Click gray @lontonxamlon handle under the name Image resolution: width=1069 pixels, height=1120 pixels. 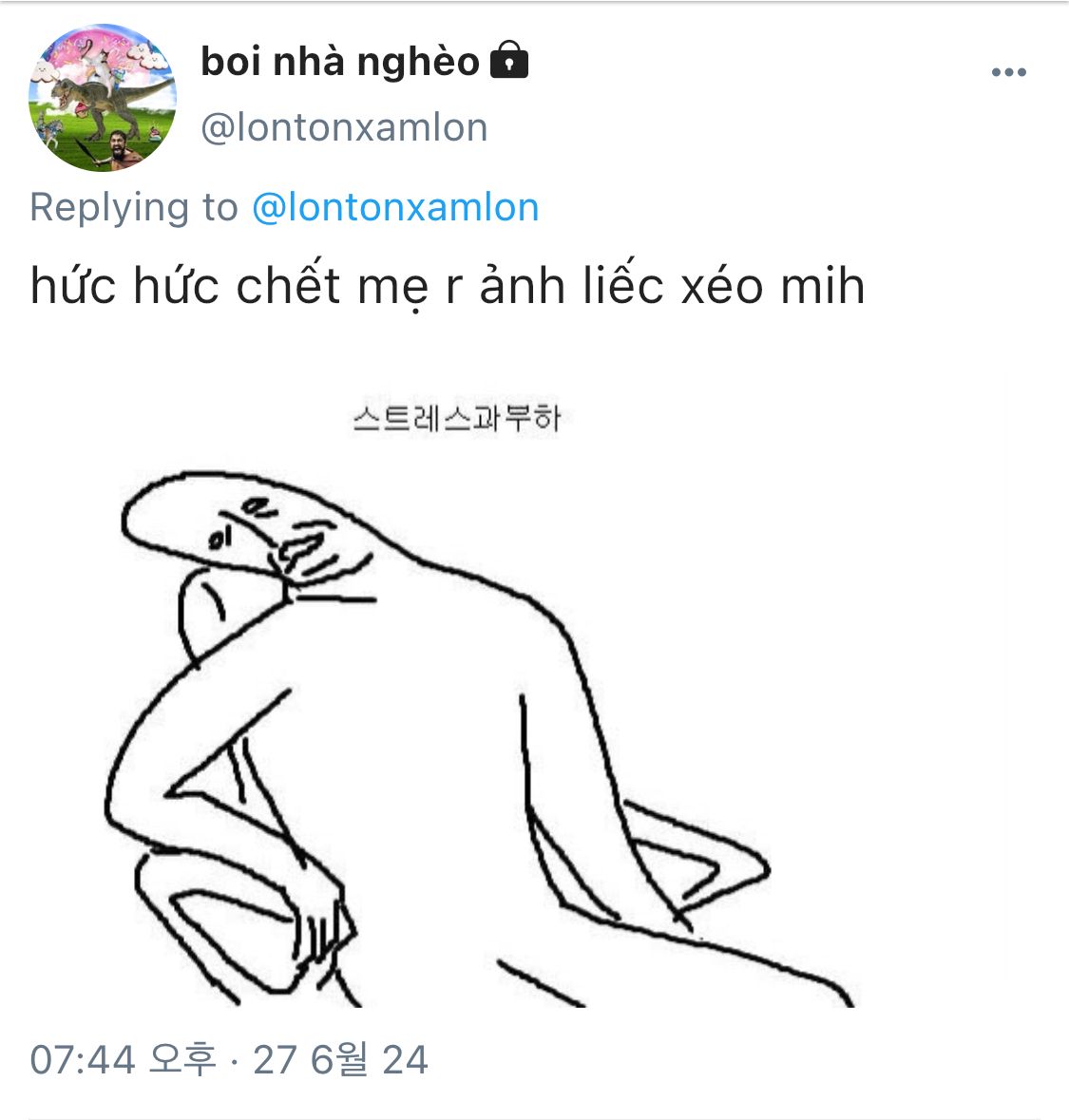click(x=344, y=128)
